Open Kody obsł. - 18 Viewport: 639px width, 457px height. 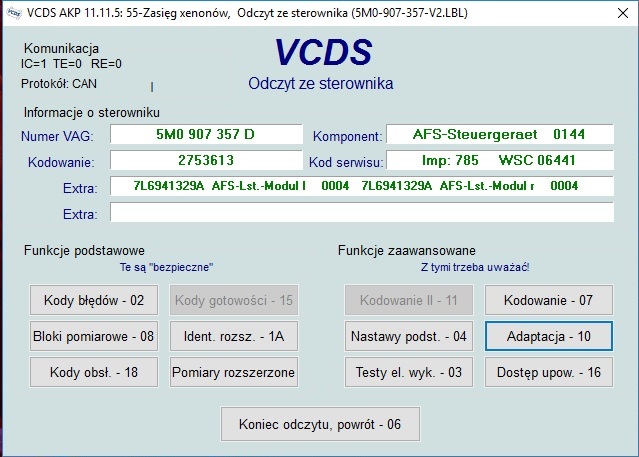[94, 372]
